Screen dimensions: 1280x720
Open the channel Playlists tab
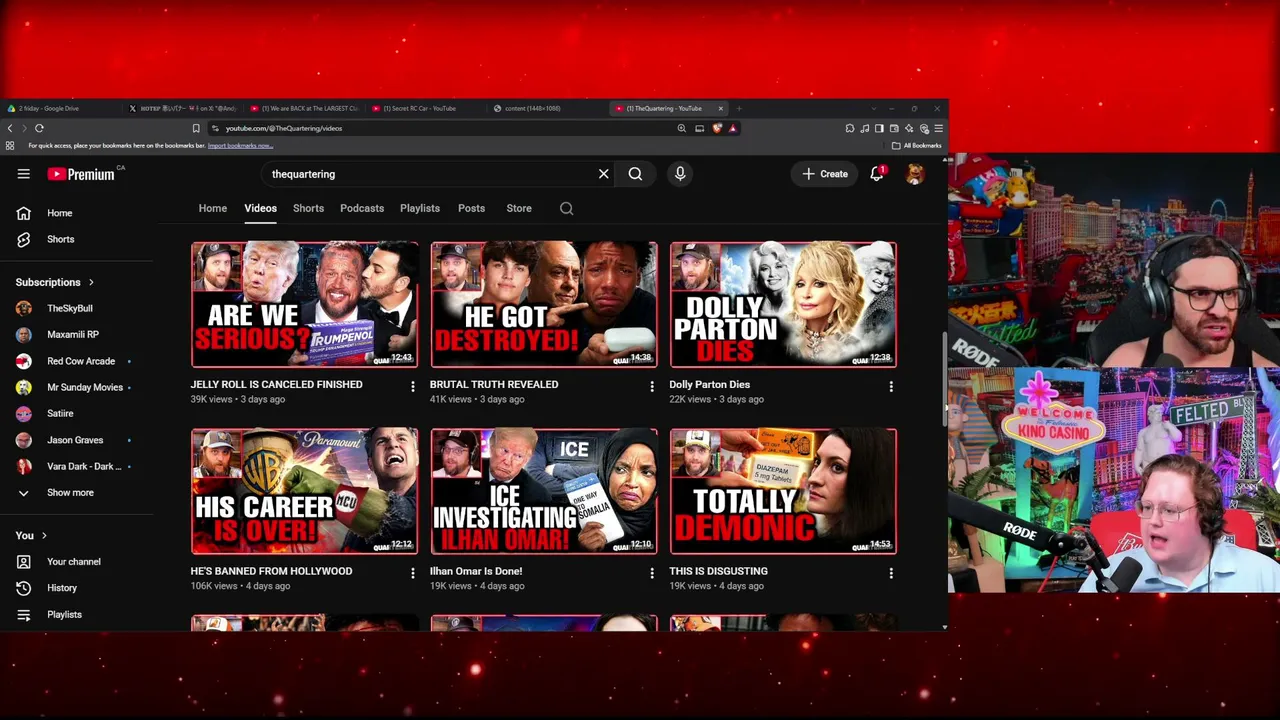(x=420, y=208)
